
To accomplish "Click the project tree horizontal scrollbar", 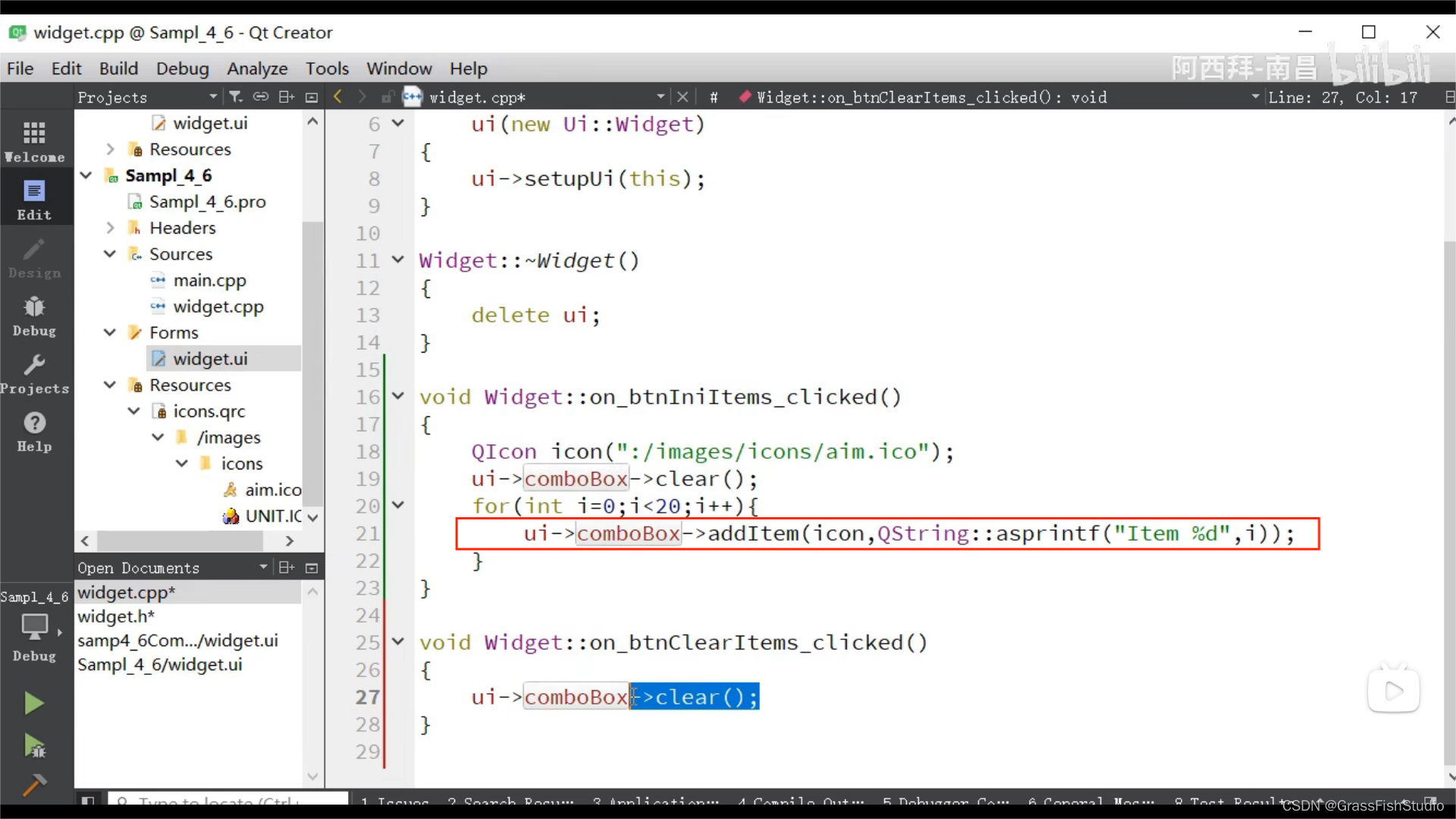I will [180, 541].
